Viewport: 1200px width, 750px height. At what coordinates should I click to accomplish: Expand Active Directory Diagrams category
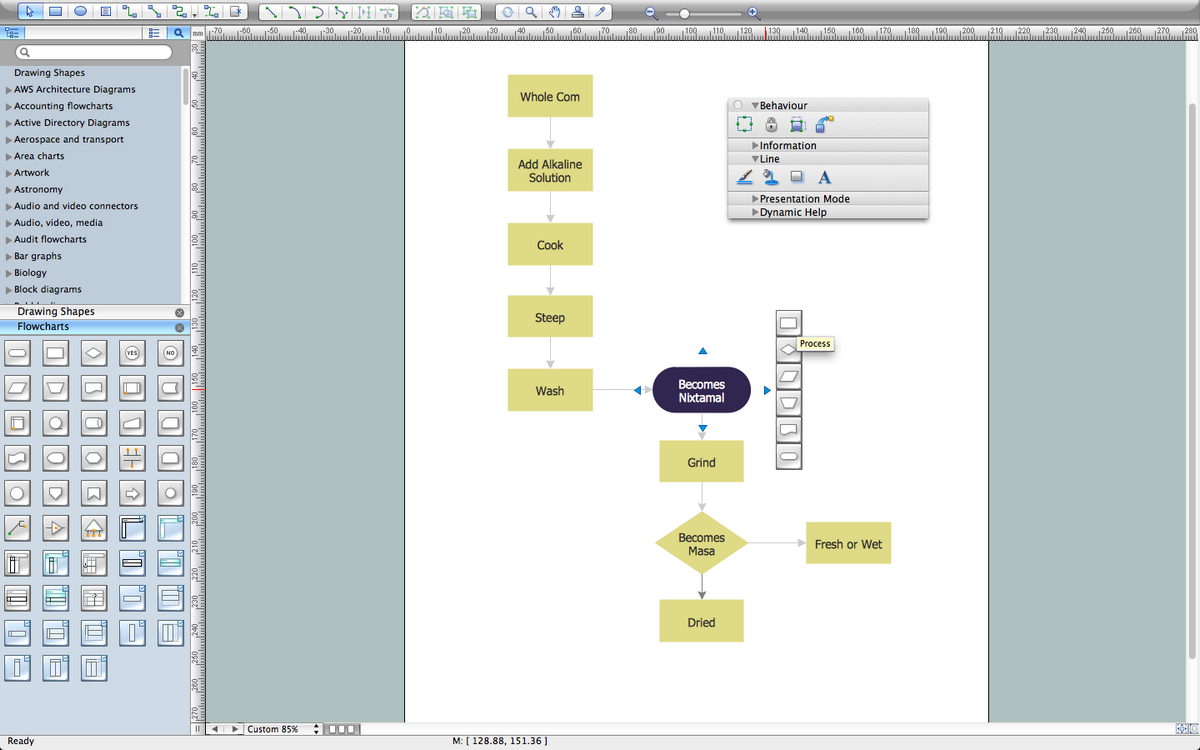coord(9,123)
